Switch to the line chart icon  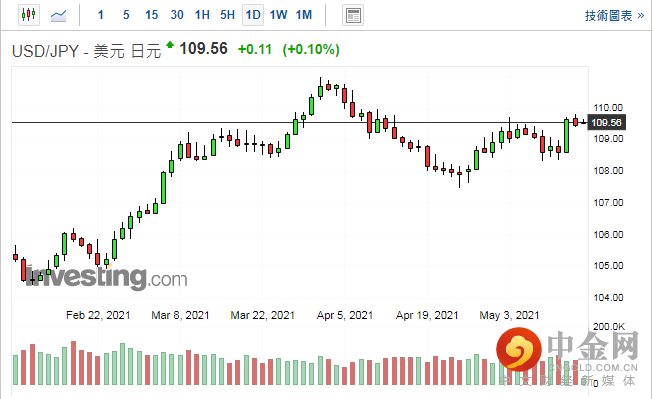(58, 15)
